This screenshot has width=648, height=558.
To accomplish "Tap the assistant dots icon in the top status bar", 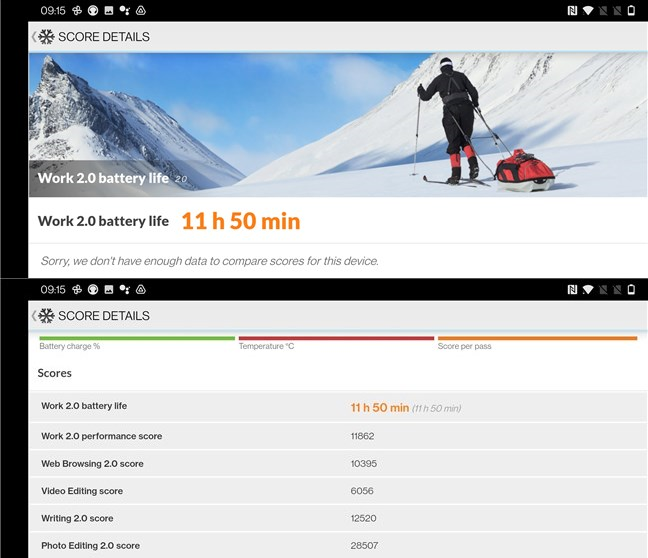I will (x=124, y=11).
